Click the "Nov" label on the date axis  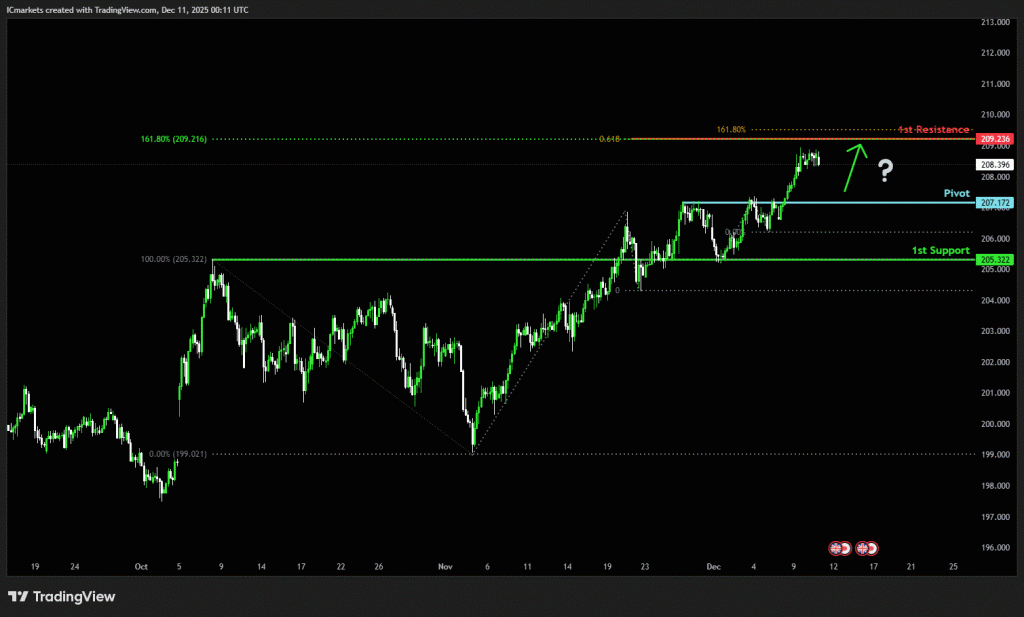click(x=445, y=566)
